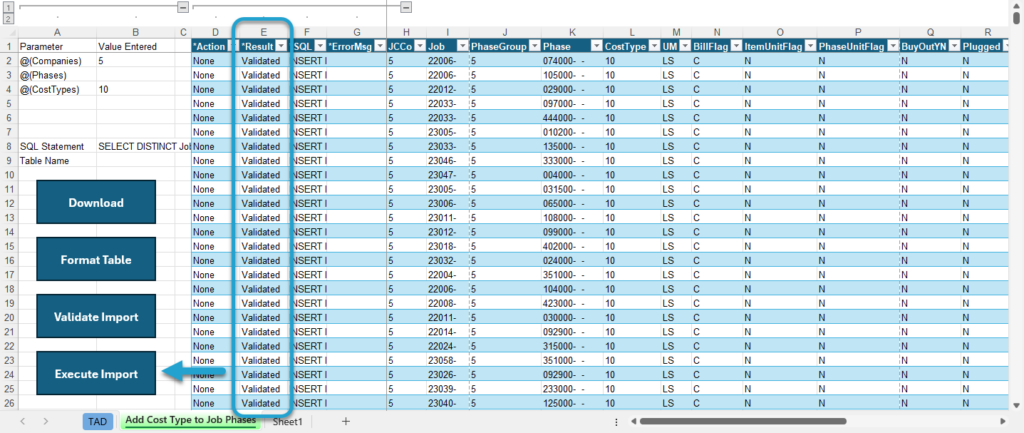Open the ItemUnitFlag filter dropdown
This screenshot has width=1024, height=433.
pyautogui.click(x=810, y=46)
